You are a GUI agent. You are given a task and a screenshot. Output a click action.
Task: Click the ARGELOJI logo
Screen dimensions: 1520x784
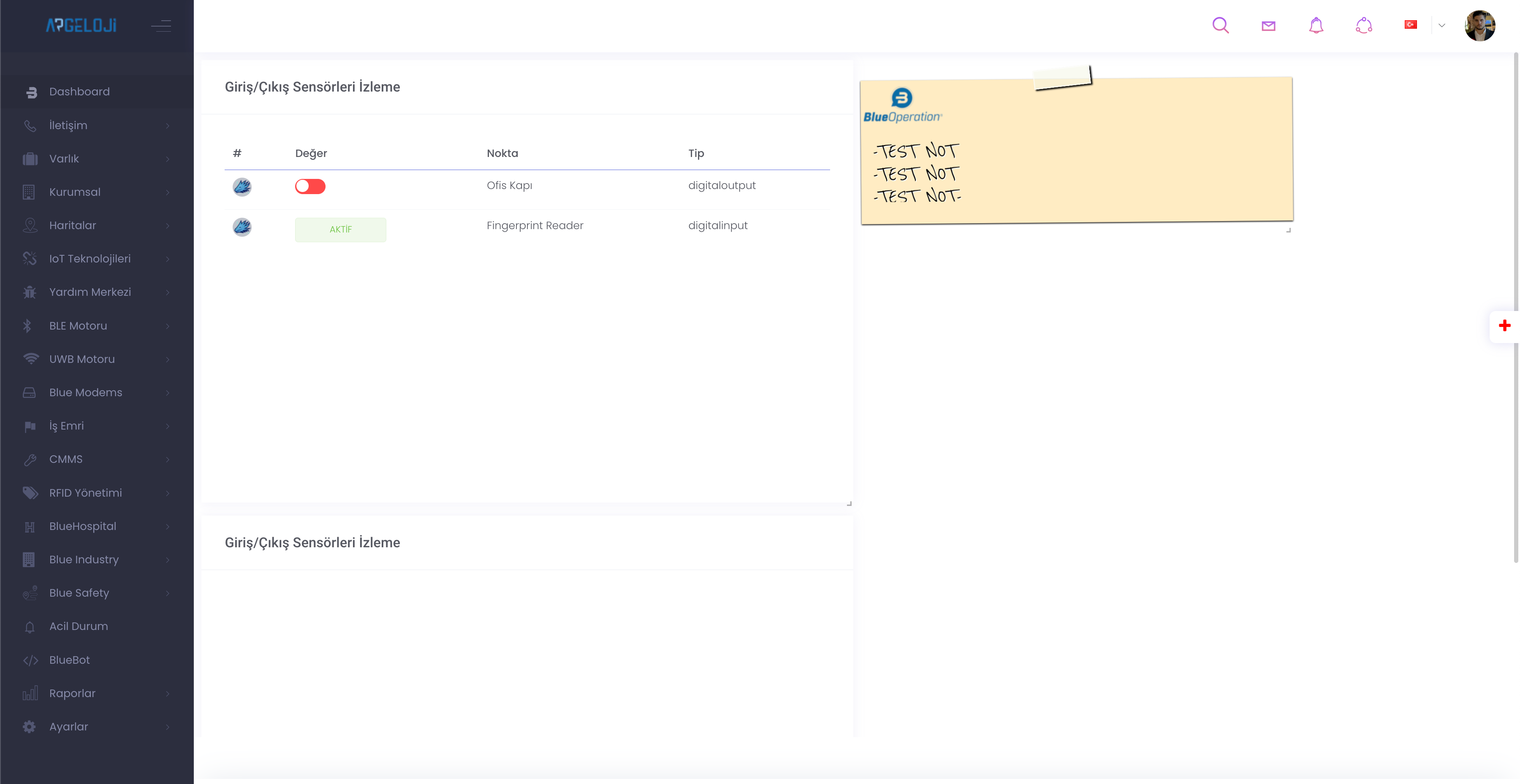[81, 25]
